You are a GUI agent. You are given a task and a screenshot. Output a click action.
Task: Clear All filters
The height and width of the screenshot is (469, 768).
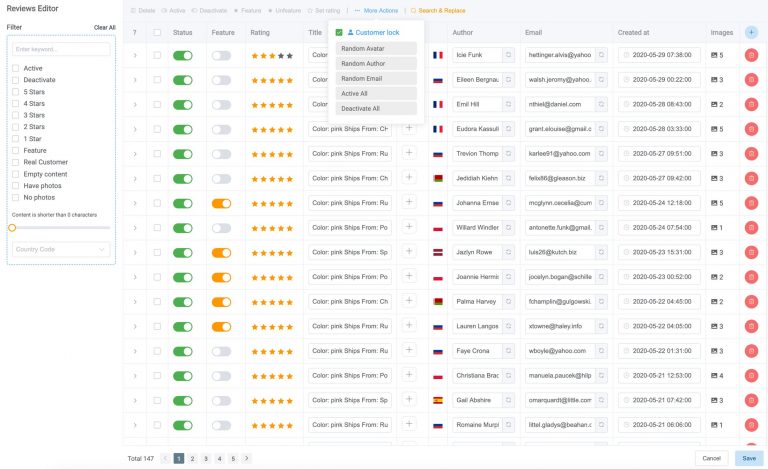point(105,27)
